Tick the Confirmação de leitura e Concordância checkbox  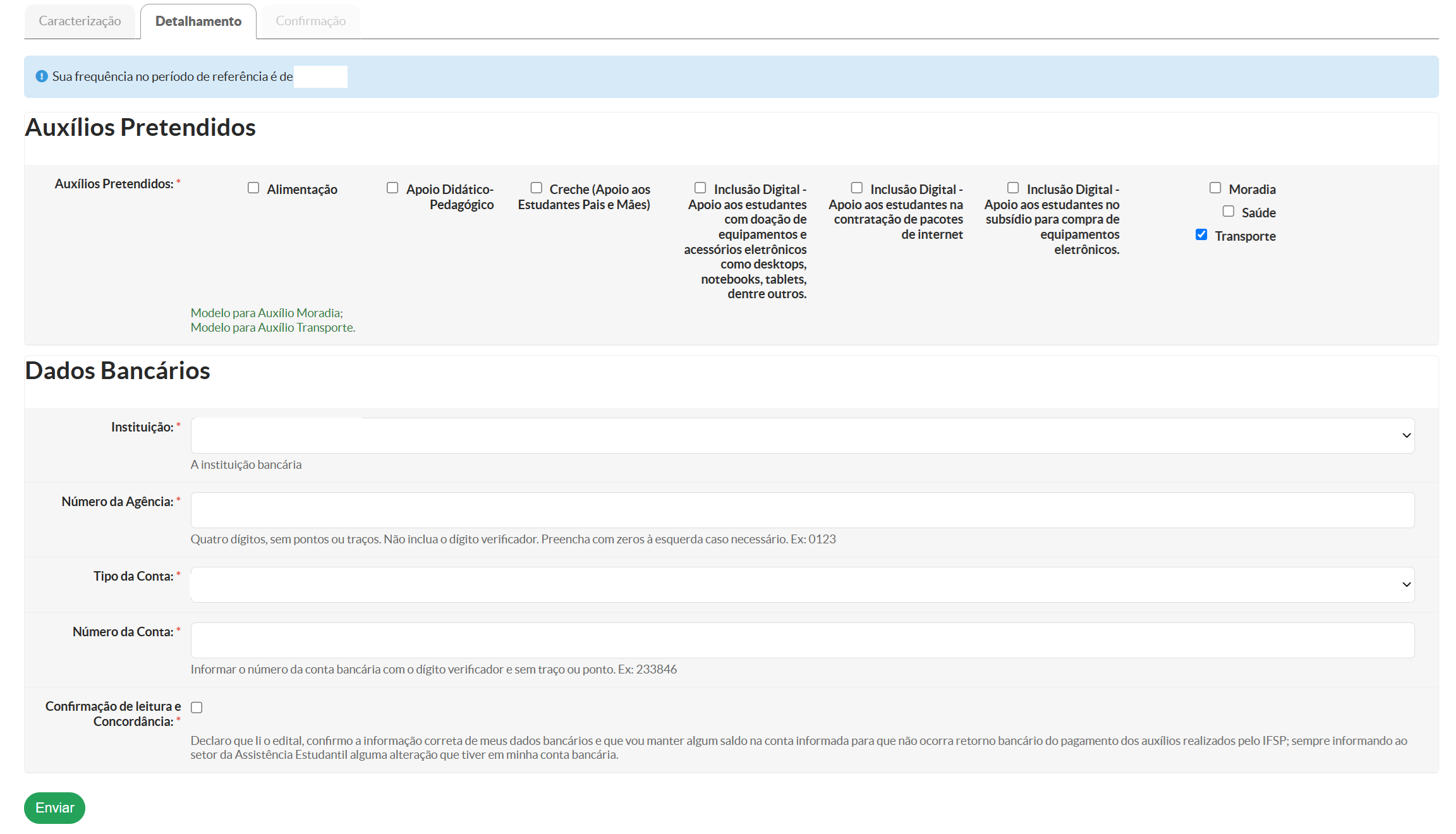click(x=197, y=708)
